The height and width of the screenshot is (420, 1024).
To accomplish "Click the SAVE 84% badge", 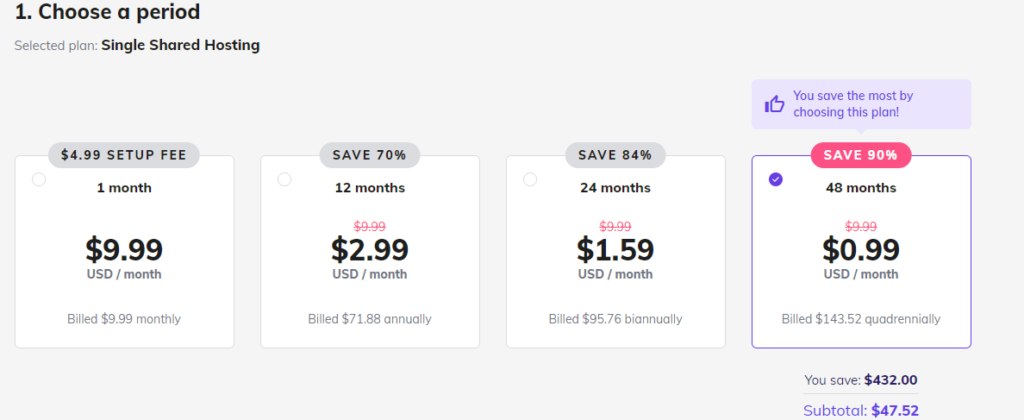I will pyautogui.click(x=615, y=155).
